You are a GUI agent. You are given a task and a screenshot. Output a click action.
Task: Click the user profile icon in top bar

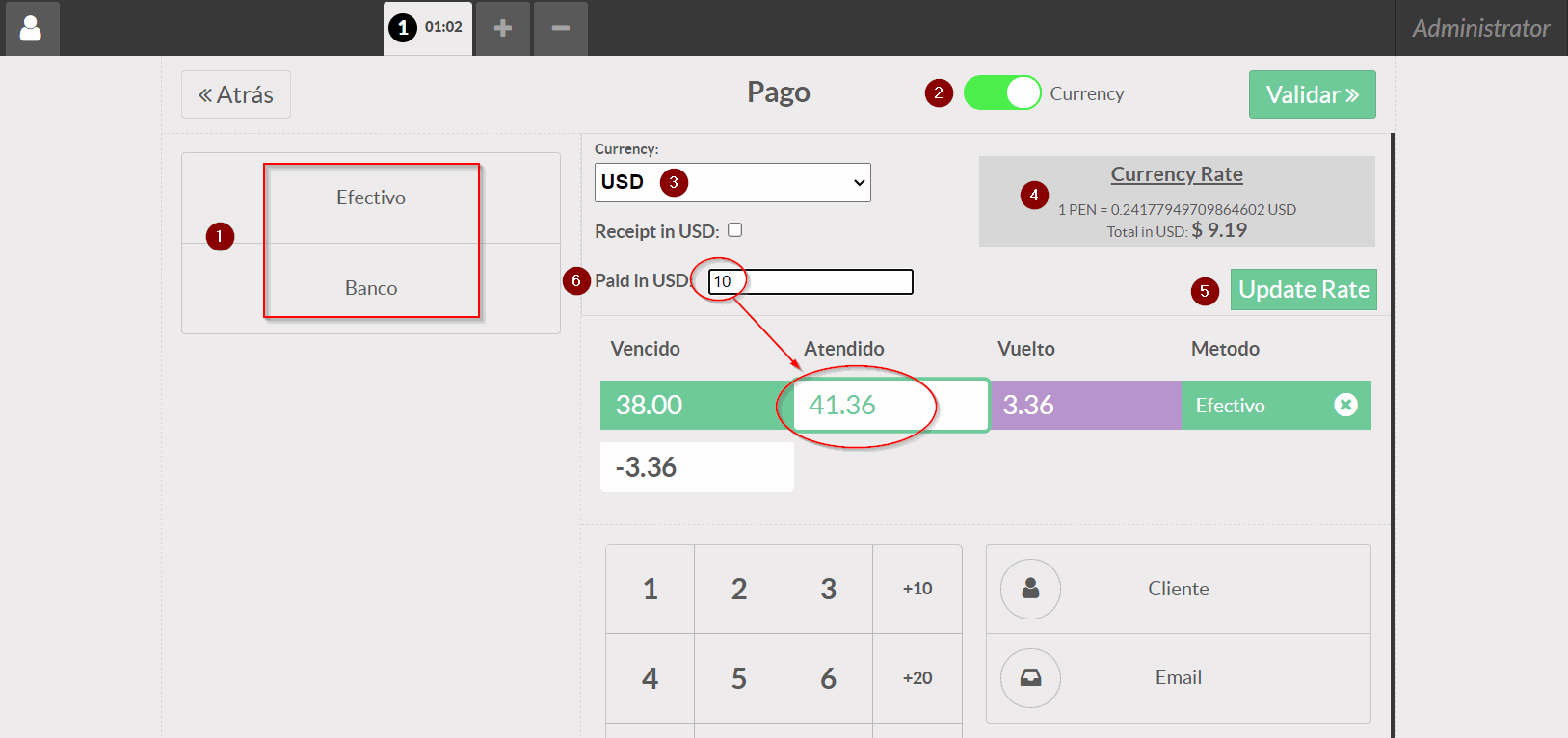32,28
